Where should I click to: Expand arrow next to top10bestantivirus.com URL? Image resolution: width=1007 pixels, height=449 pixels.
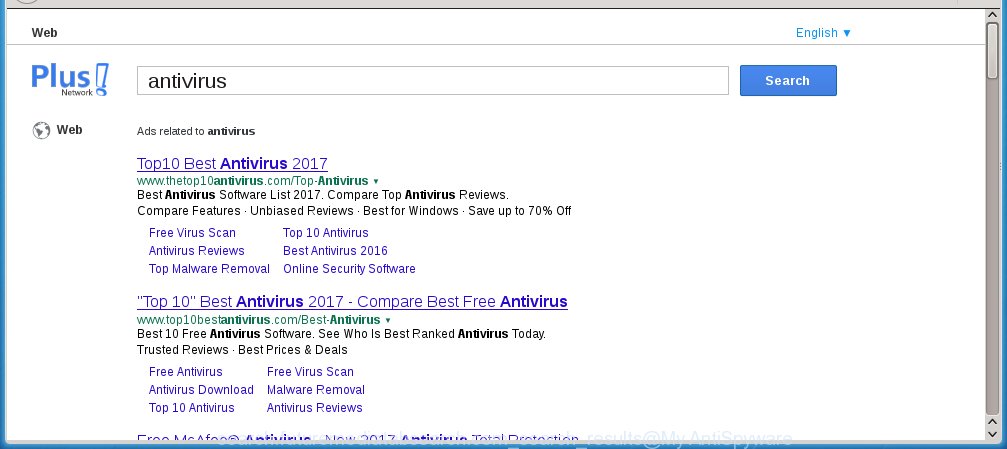click(388, 321)
